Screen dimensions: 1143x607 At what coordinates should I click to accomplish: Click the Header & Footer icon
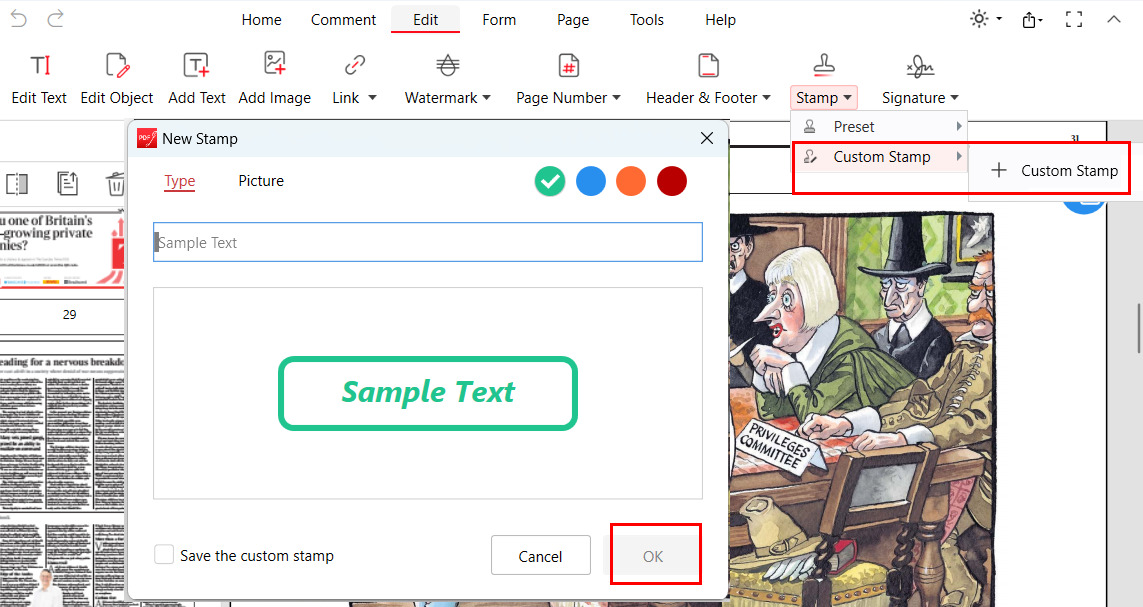[x=708, y=66]
